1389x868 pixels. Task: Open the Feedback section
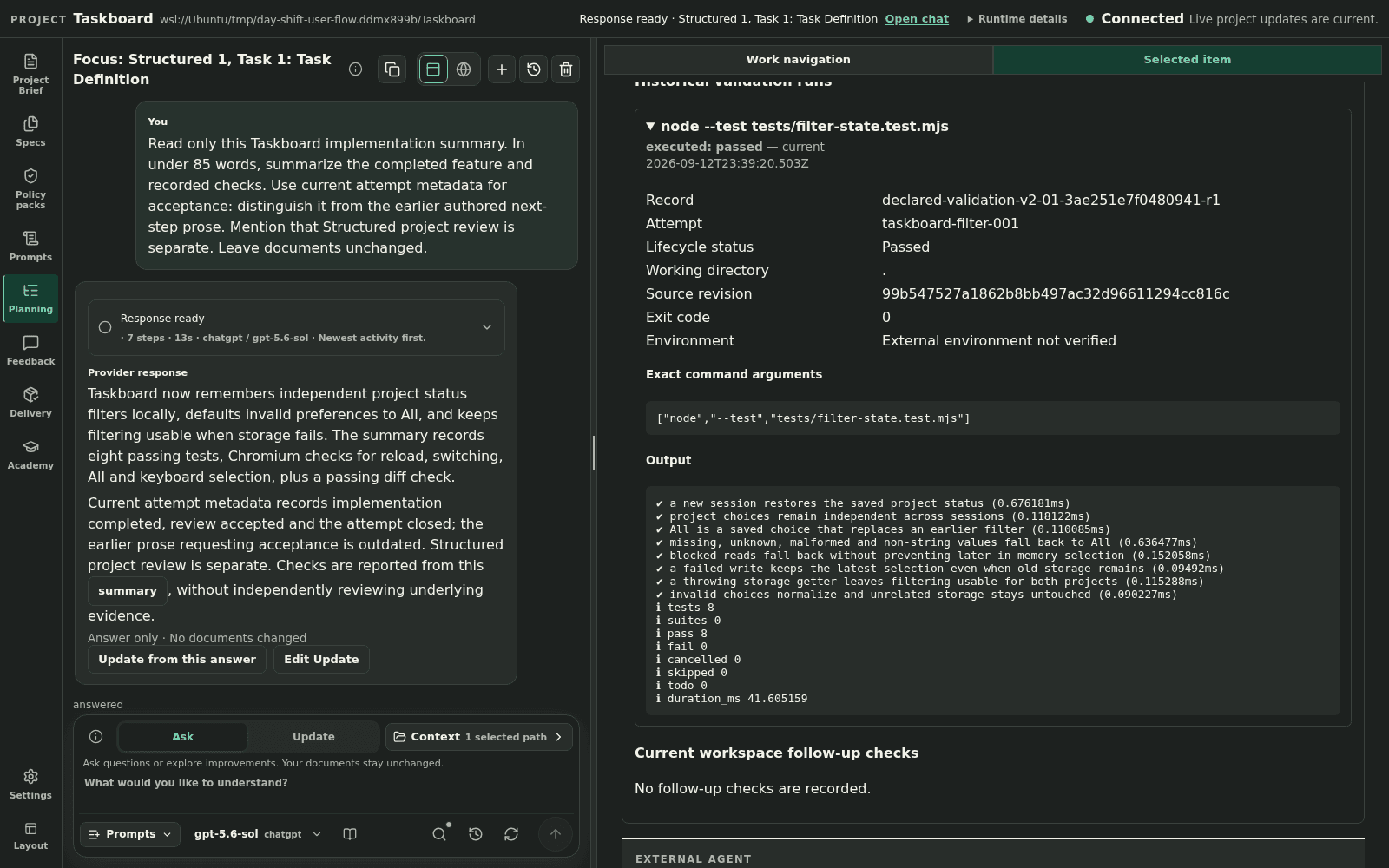click(x=30, y=350)
